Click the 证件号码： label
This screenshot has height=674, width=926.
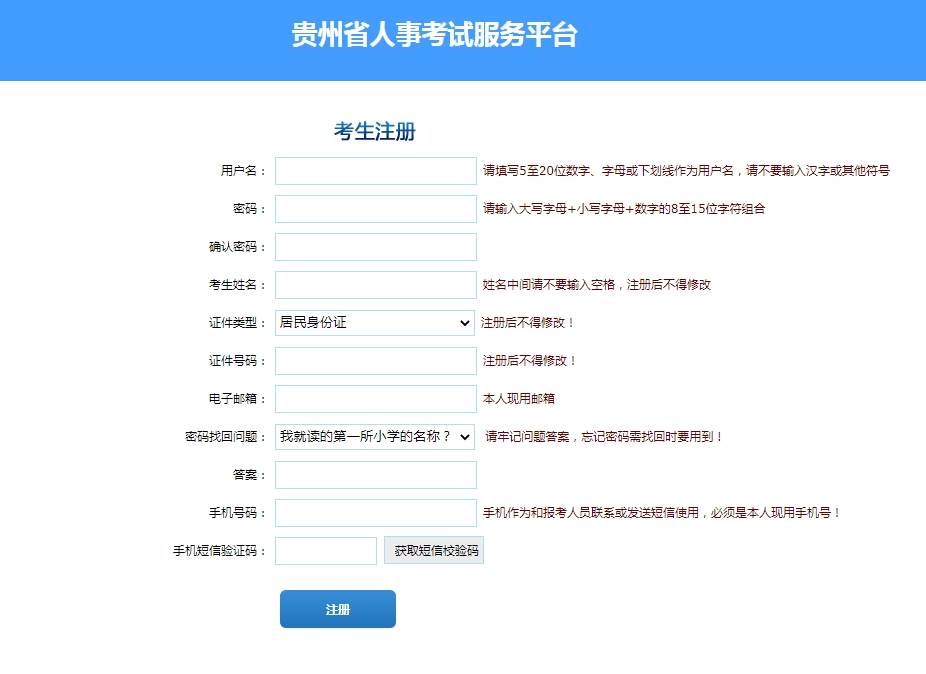(x=237, y=361)
